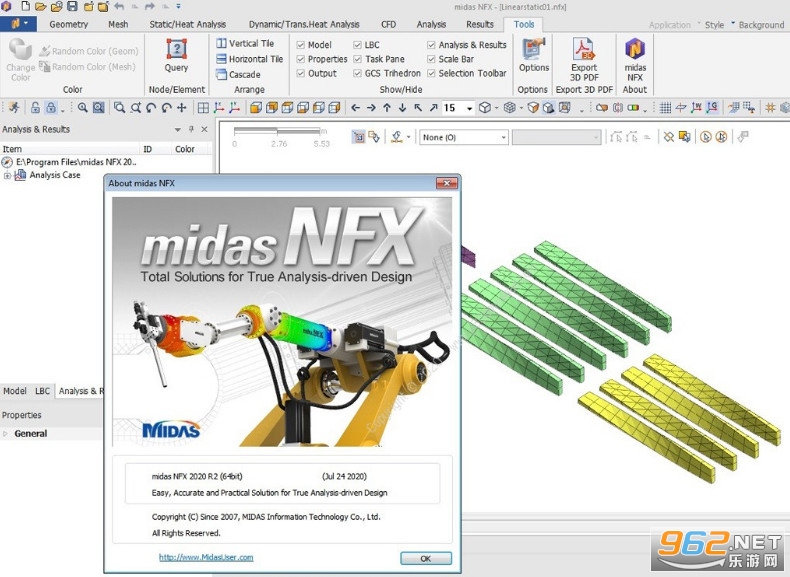Open the rotation angle 15 dropdown
The height and width of the screenshot is (577, 790).
(469, 108)
